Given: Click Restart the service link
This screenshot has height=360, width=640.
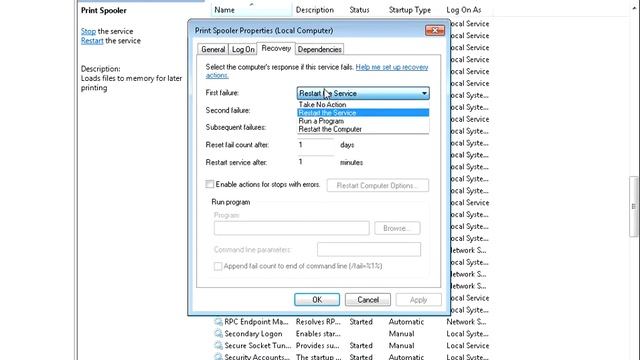Looking at the screenshot, I should 92,40.
